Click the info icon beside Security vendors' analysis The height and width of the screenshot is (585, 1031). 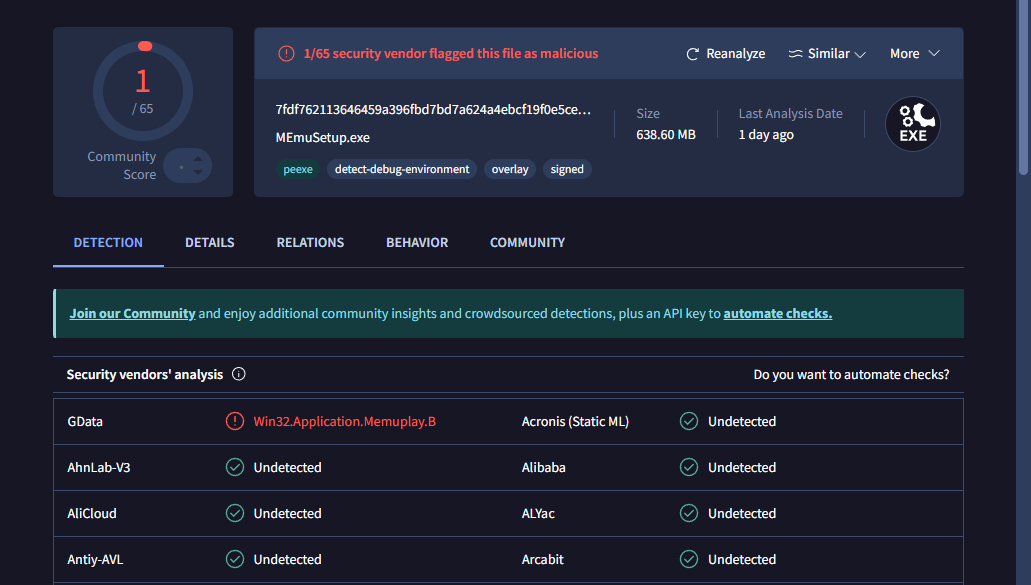(x=239, y=374)
